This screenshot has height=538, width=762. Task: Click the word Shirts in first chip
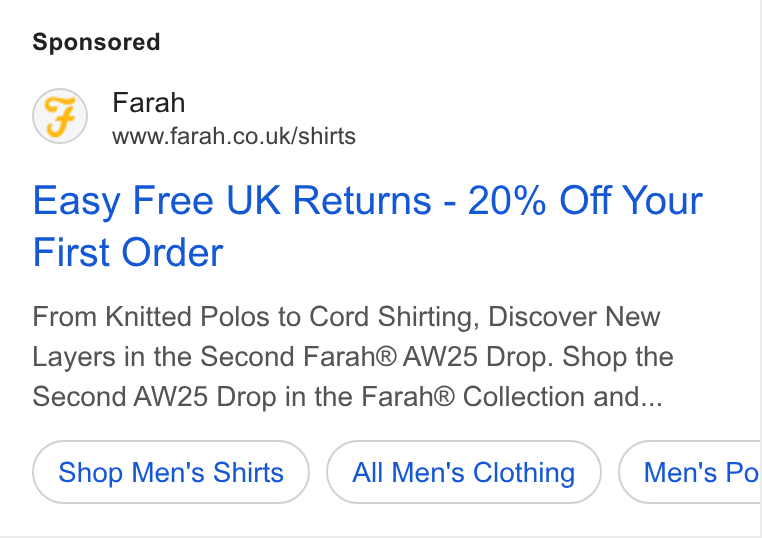248,472
